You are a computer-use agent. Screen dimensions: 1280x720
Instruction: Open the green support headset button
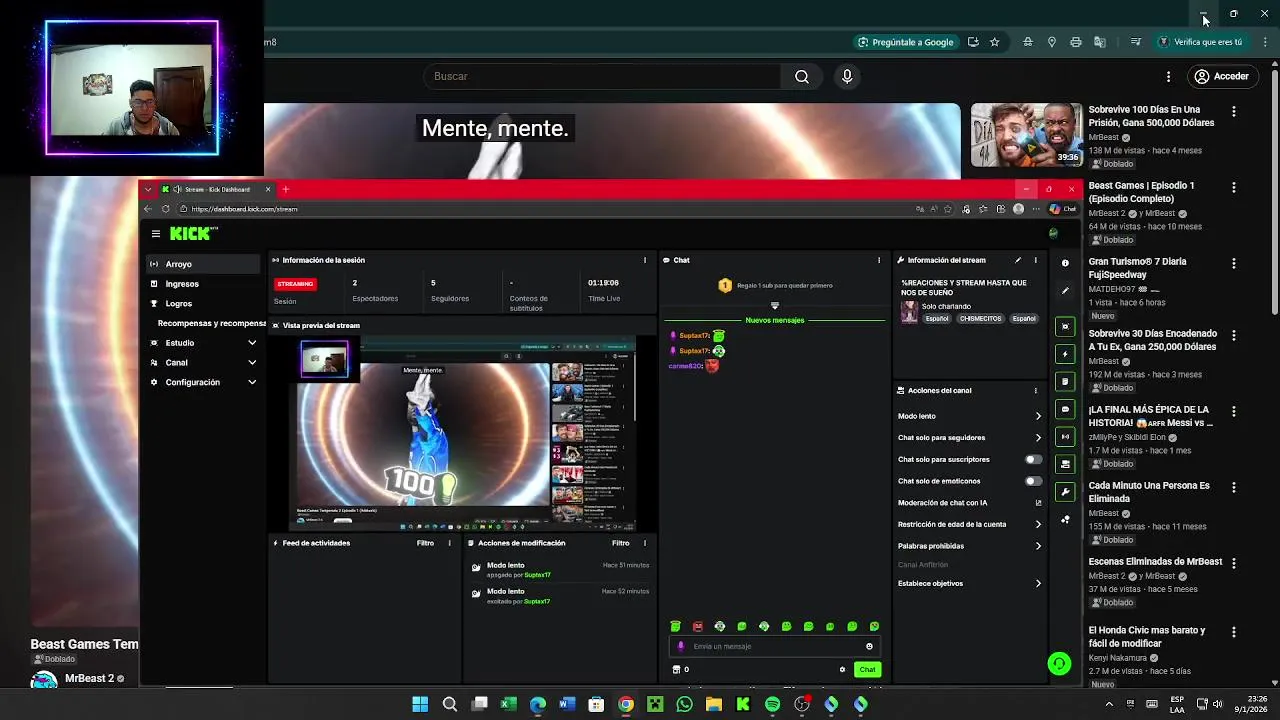pyautogui.click(x=1059, y=664)
